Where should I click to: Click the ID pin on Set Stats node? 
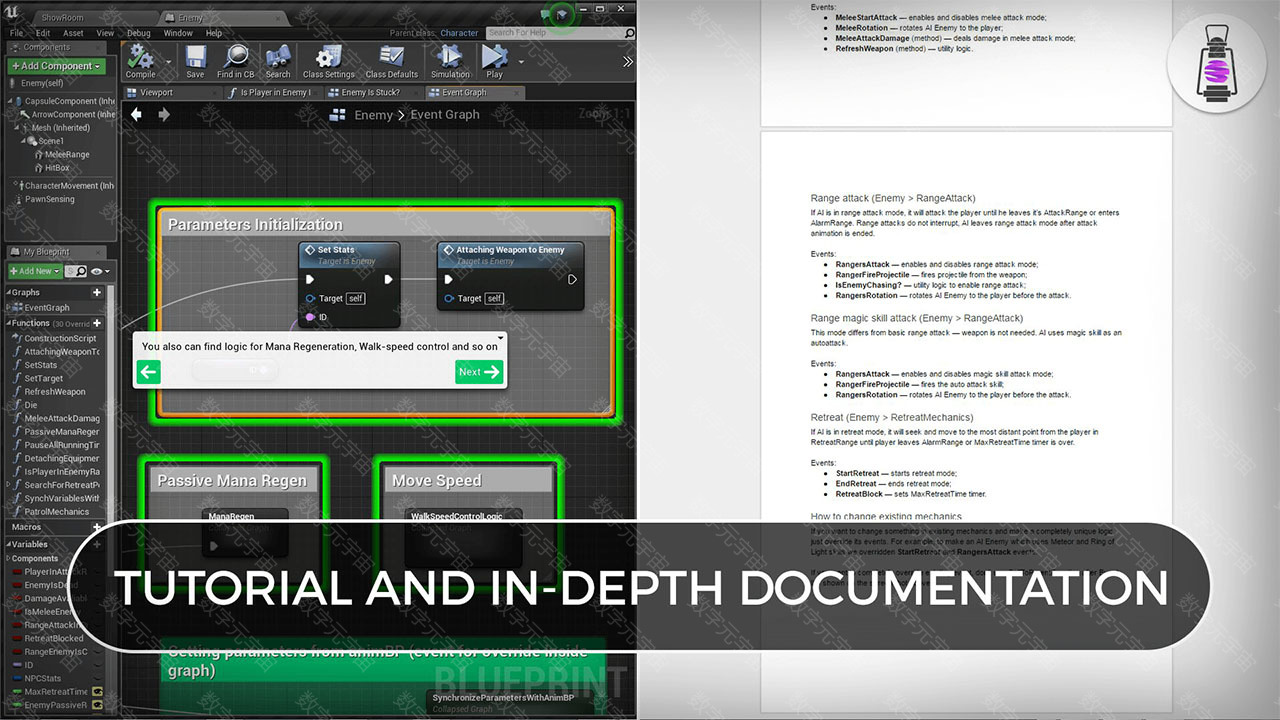[311, 317]
